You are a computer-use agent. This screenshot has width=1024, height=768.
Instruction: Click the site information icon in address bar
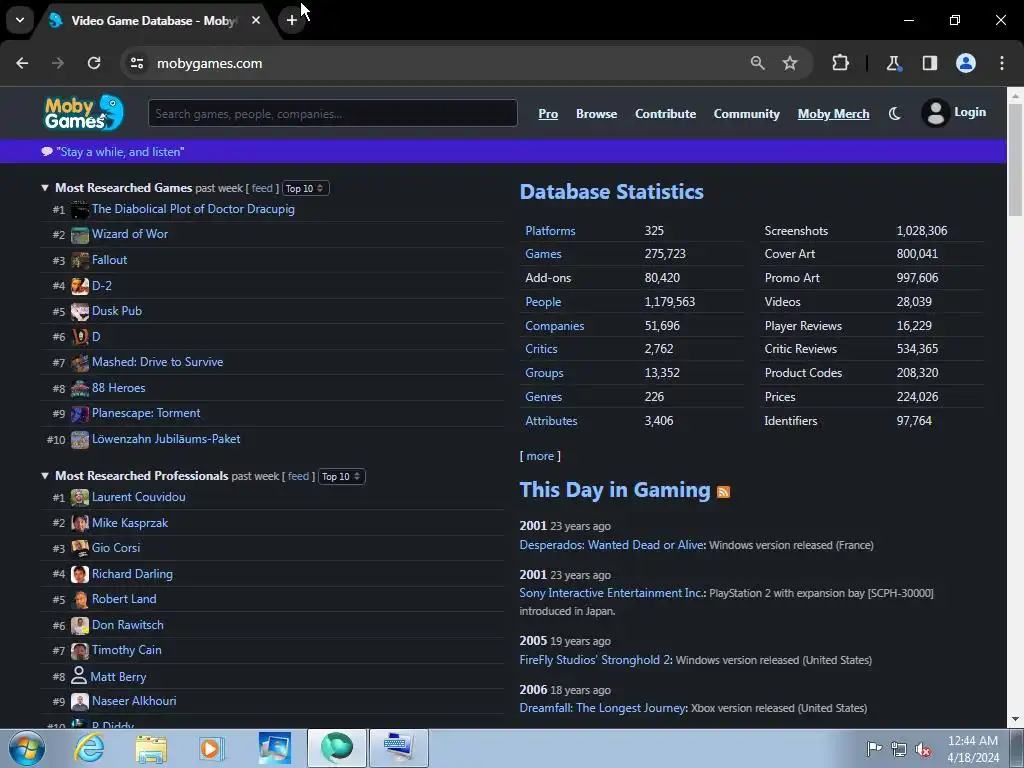point(137,63)
